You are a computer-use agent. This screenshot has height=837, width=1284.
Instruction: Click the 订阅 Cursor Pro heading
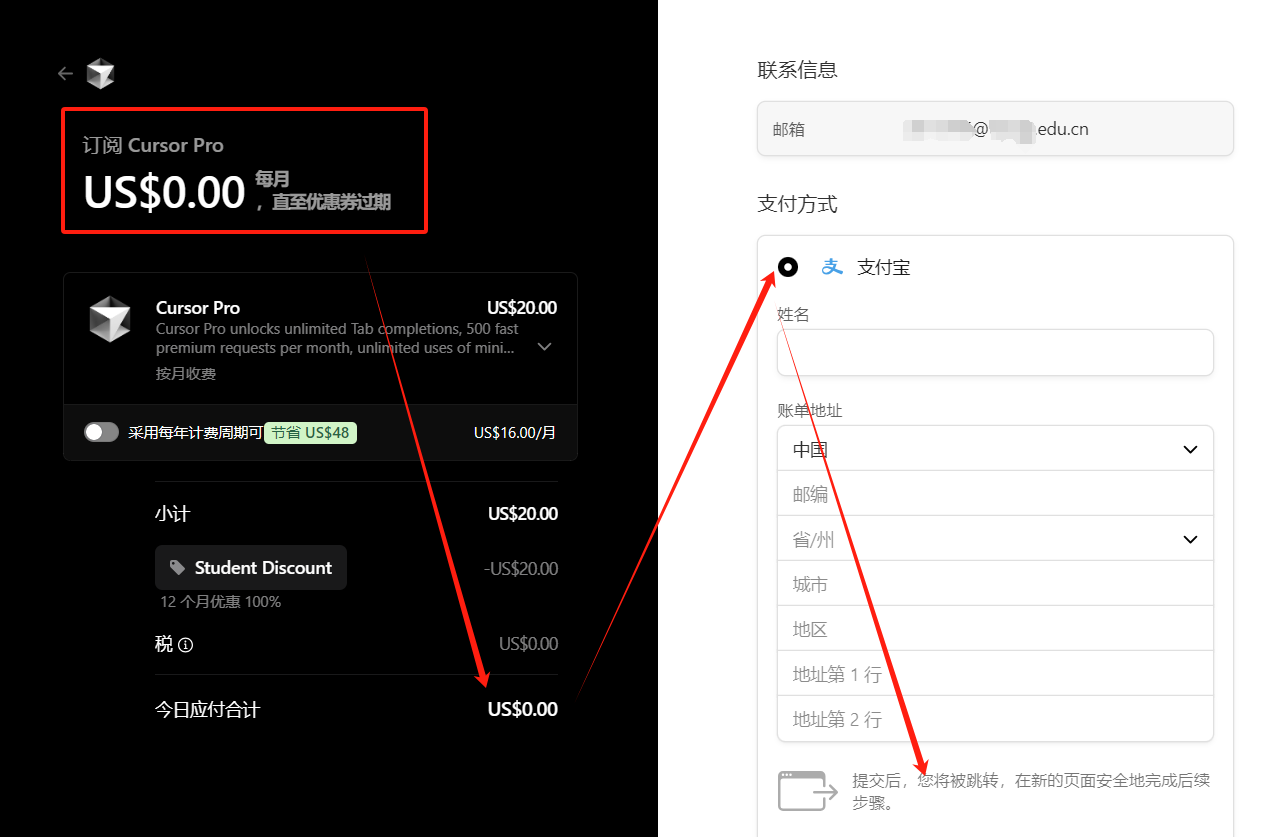(153, 145)
